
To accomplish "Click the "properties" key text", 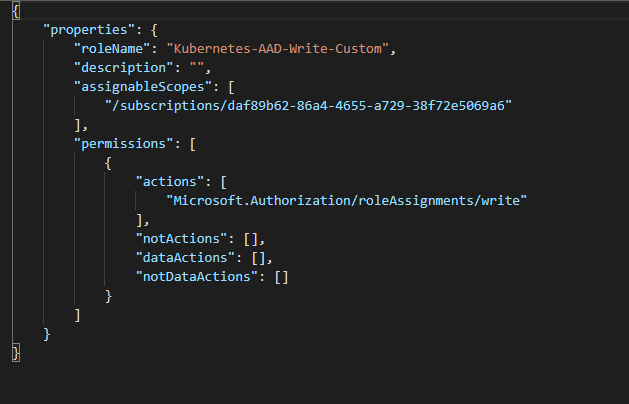I will click(x=89, y=30).
